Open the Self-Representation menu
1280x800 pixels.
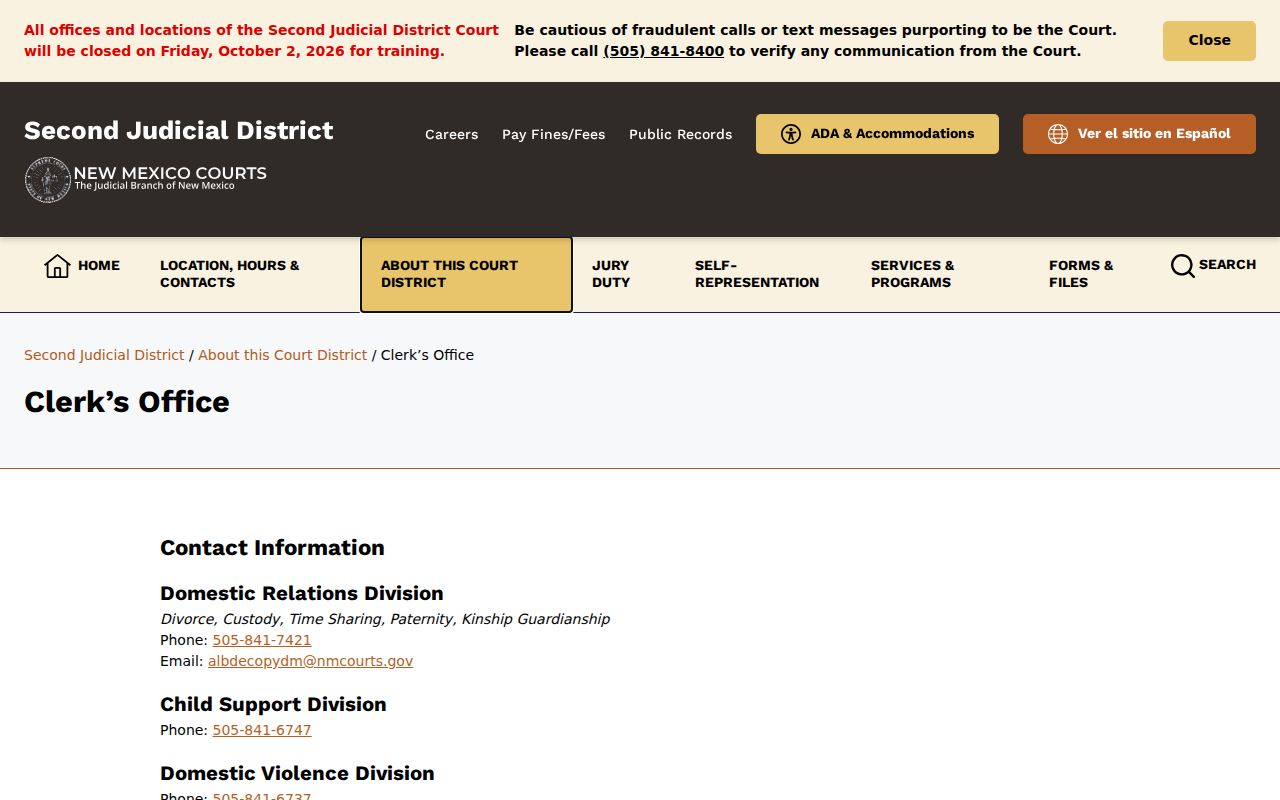(x=757, y=274)
